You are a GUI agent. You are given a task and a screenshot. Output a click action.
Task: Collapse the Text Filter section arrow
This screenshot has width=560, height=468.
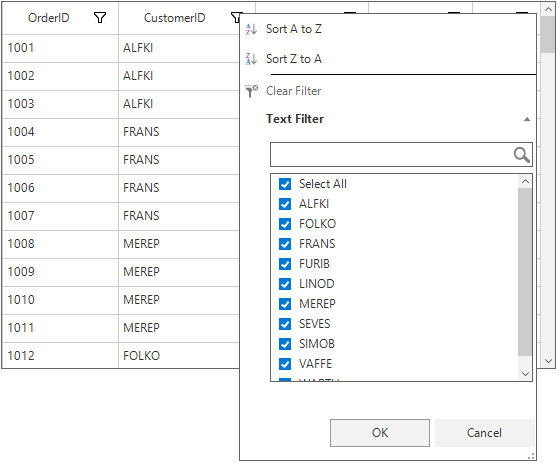[x=527, y=119]
